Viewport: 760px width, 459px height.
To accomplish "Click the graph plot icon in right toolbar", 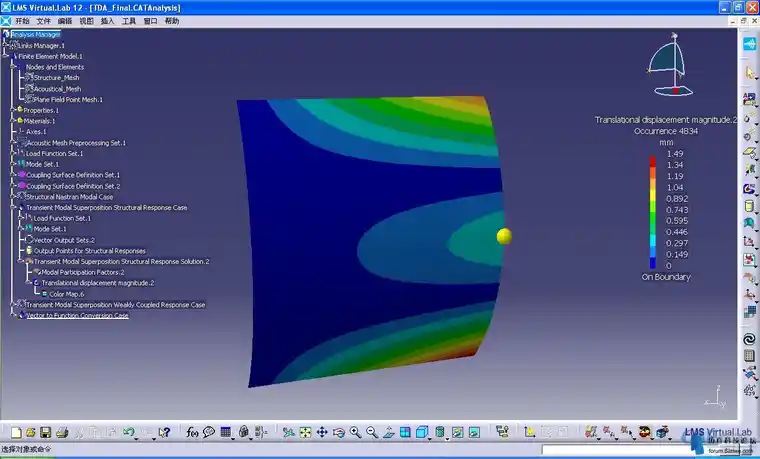I will click(x=749, y=241).
